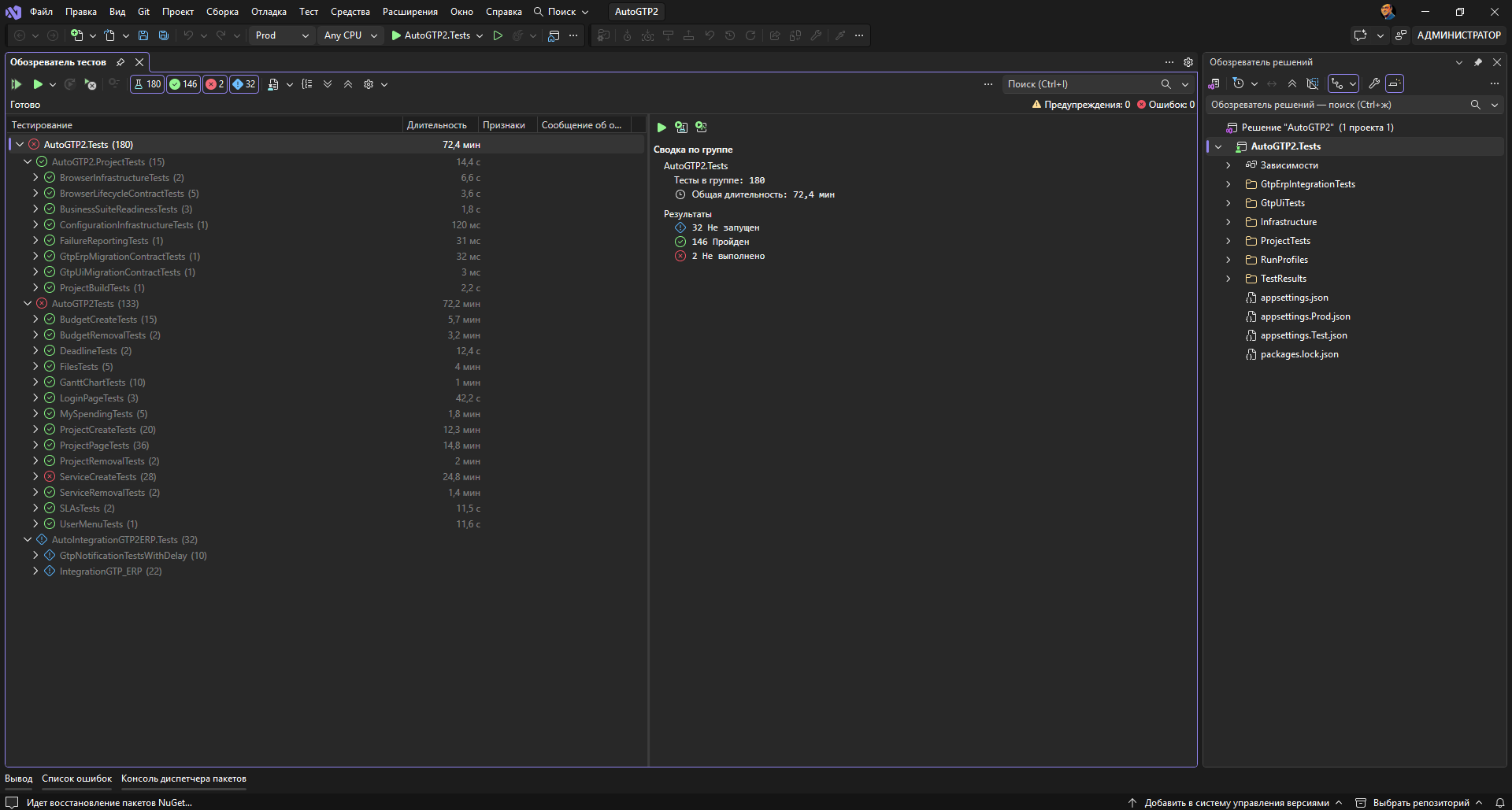Viewport: 1512px width, 810px height.
Task: Open the Тест menu
Action: click(309, 12)
